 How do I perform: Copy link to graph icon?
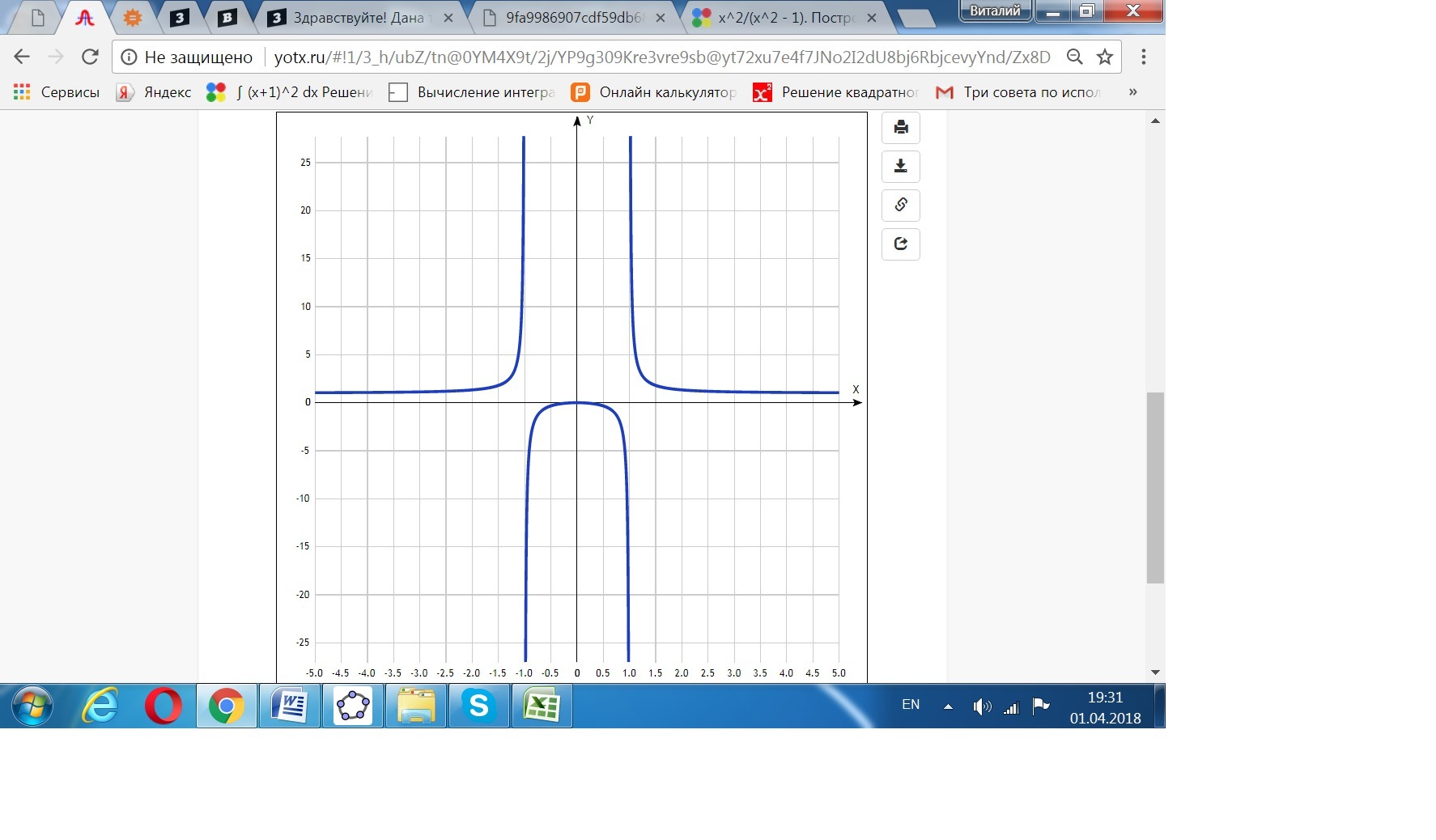click(900, 206)
